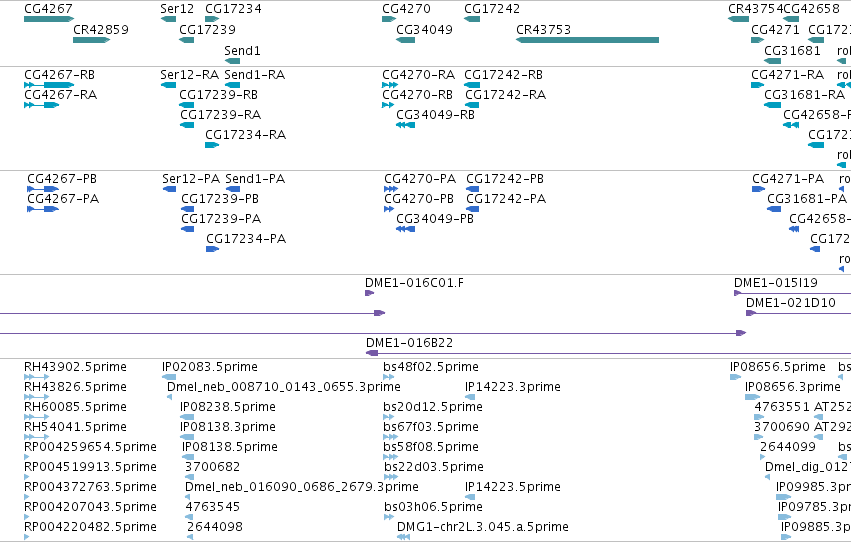Viewport: 851px width, 542px height.
Task: Select EST bs48f02.5prime
Action: click(x=388, y=377)
